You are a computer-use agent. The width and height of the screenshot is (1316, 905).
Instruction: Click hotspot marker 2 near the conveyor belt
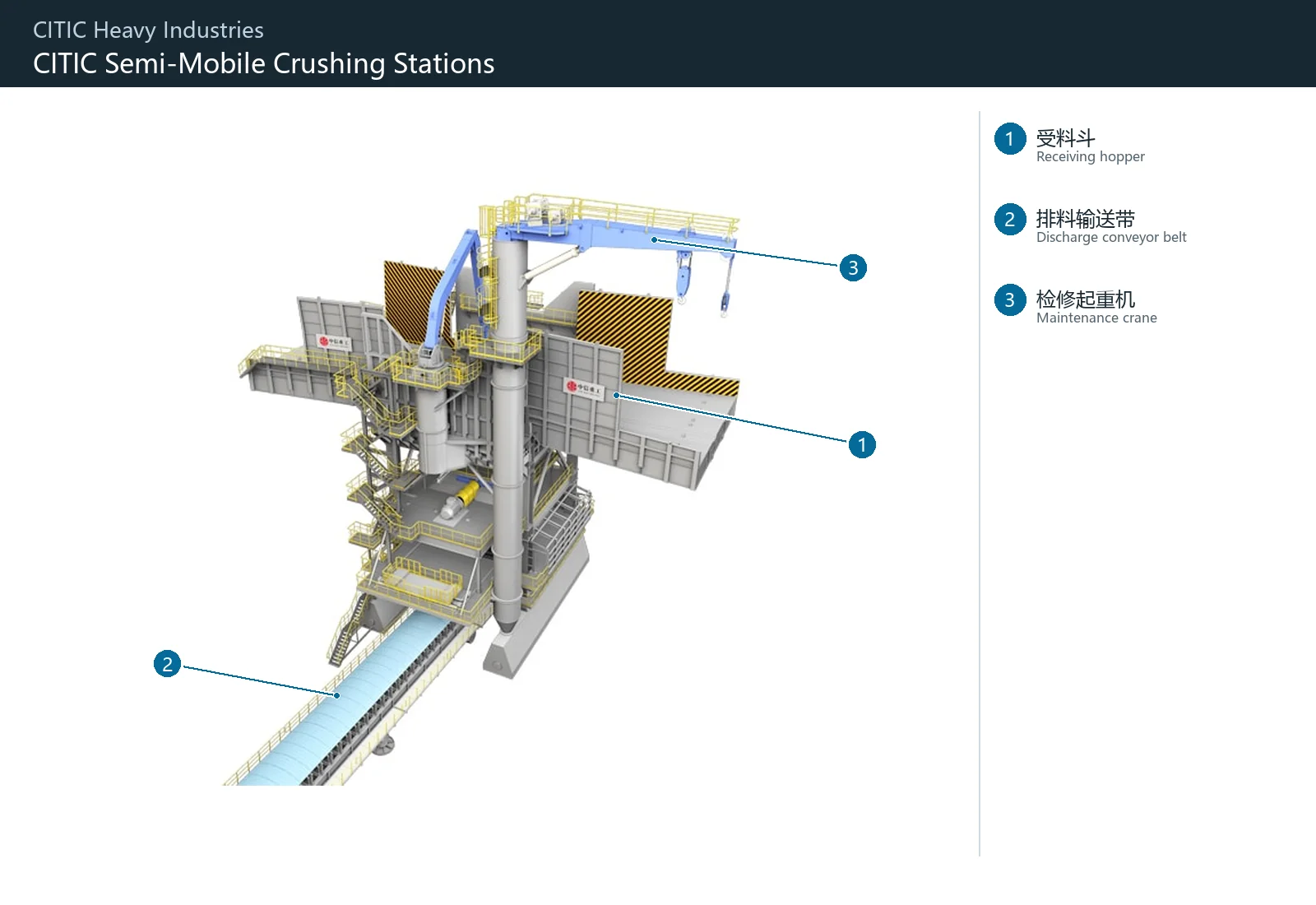click(168, 664)
